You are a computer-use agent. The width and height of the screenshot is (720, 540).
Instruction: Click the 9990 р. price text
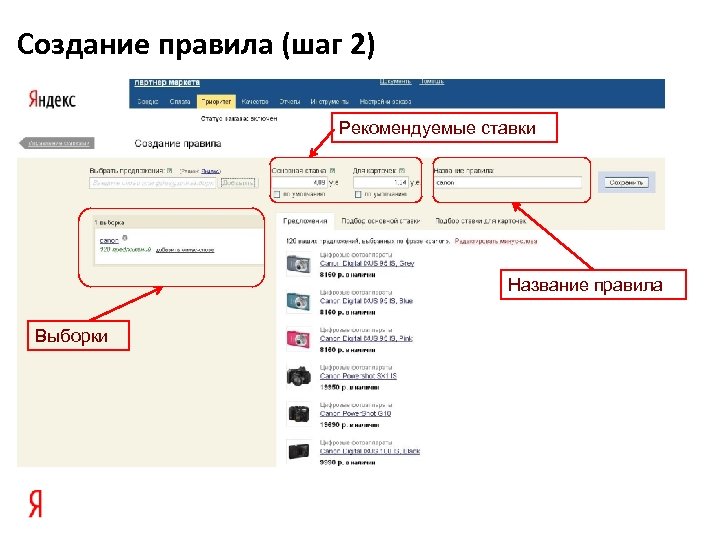tap(331, 462)
